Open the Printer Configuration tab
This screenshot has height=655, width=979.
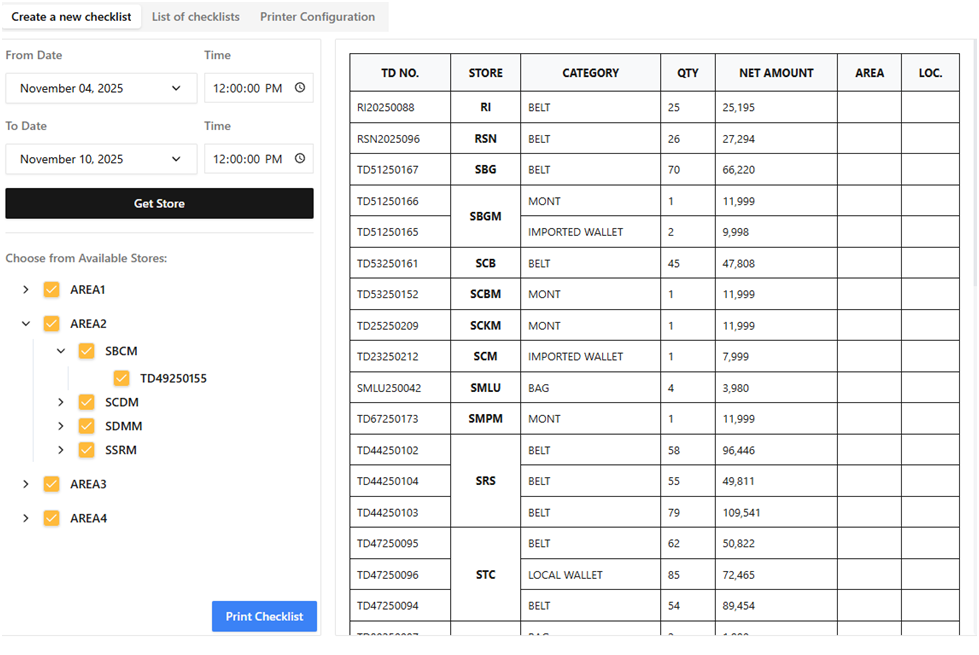(x=317, y=17)
